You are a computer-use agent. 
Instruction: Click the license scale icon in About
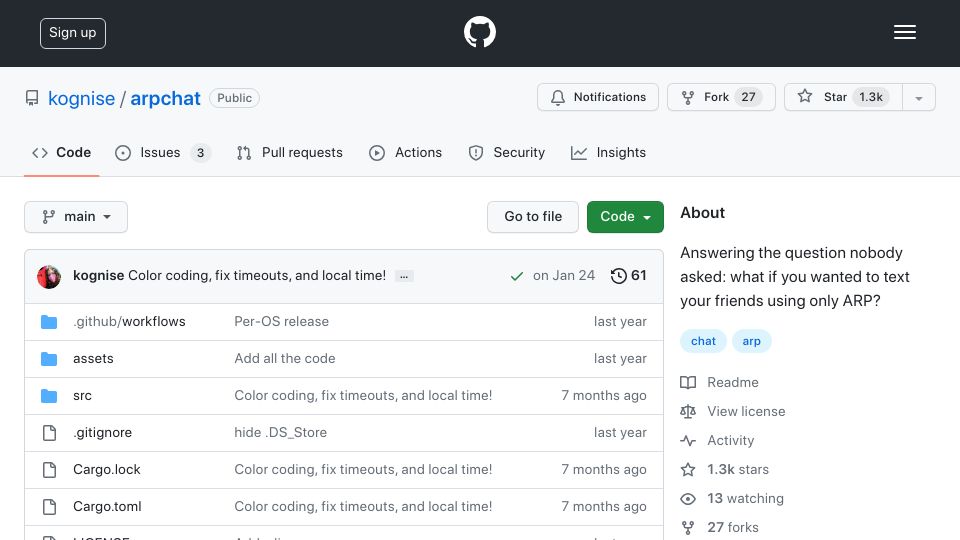tap(688, 411)
